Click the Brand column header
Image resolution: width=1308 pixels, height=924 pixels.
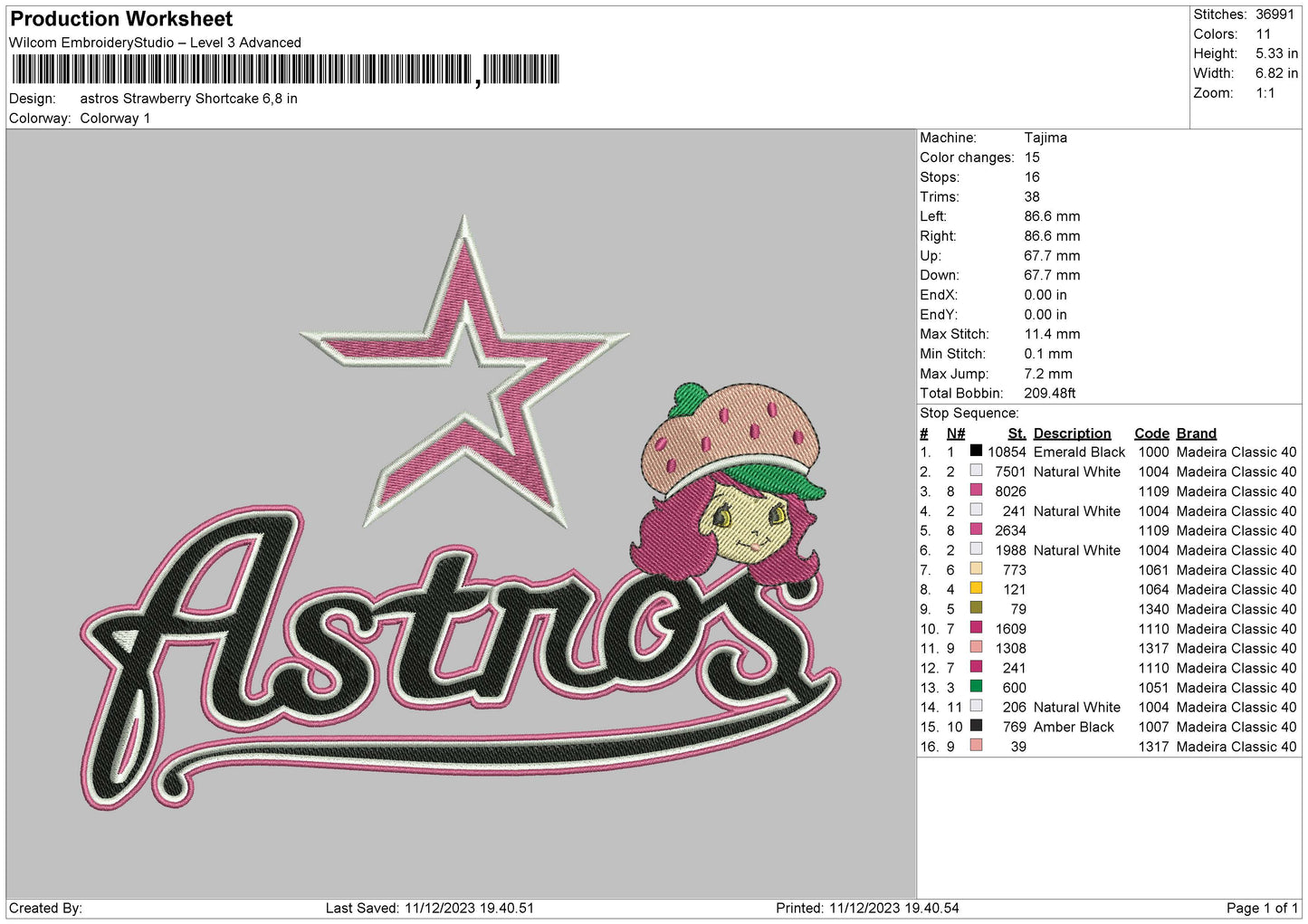[1197, 433]
